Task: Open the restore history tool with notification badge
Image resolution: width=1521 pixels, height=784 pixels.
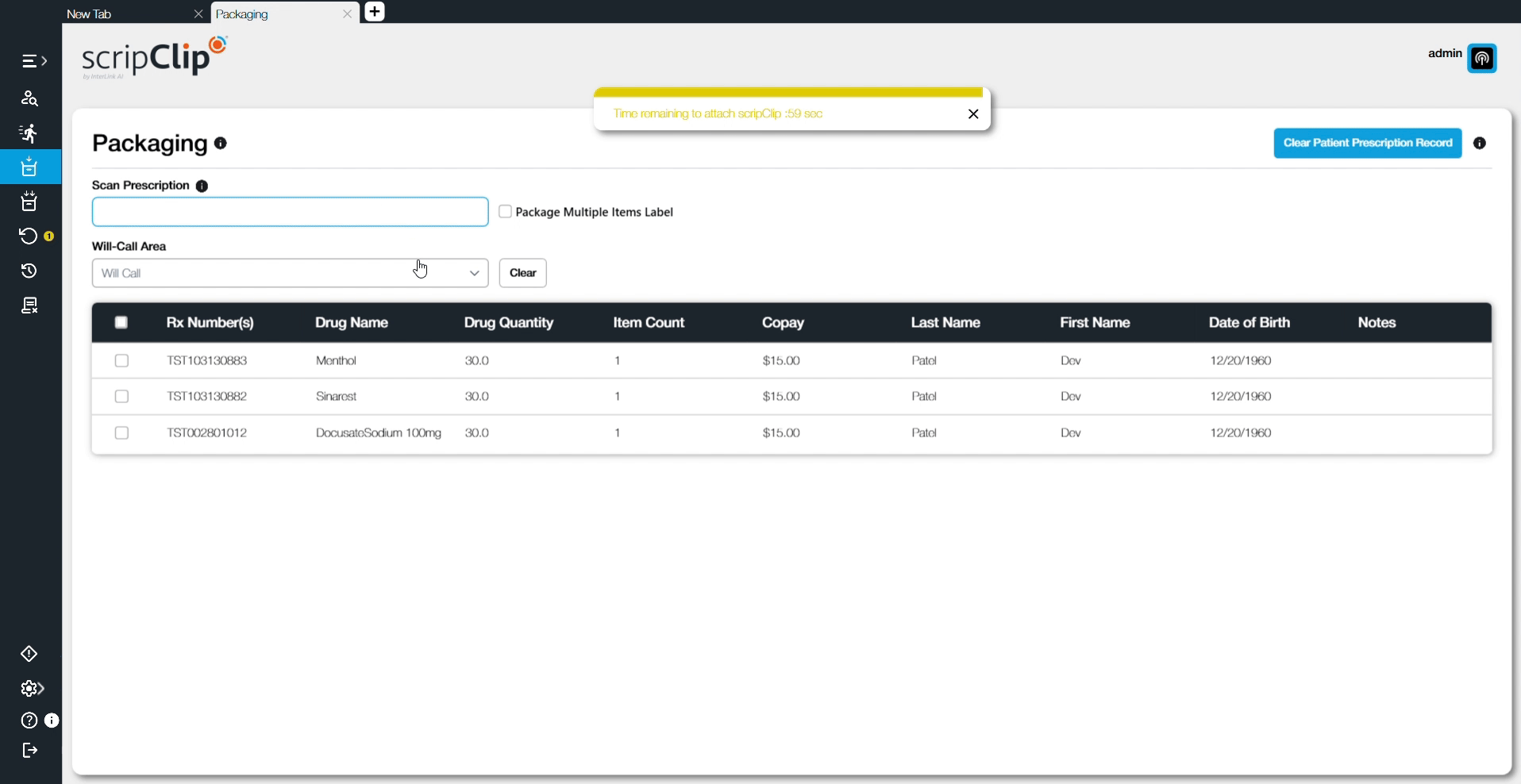Action: click(28, 236)
